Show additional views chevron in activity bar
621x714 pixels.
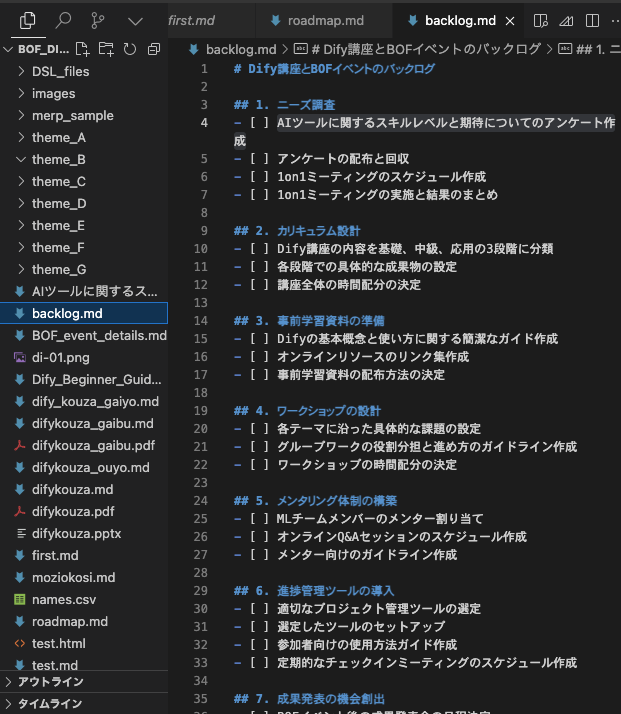135,21
